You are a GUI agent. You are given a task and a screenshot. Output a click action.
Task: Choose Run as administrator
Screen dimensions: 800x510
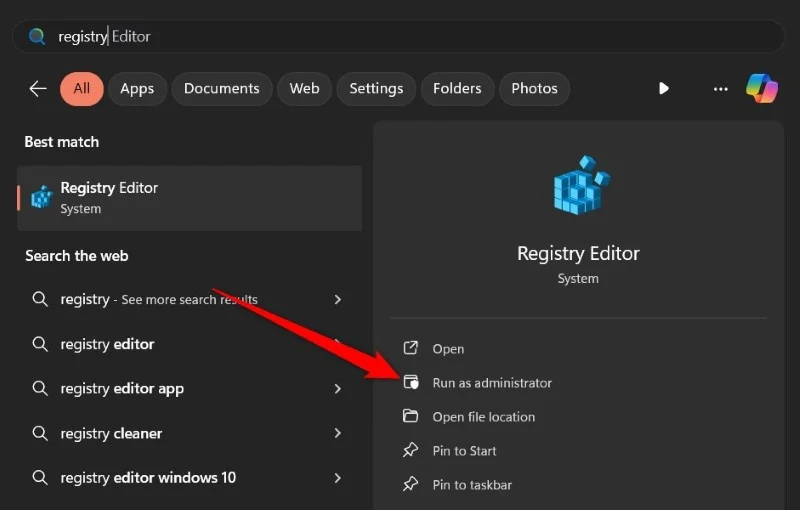click(578, 383)
